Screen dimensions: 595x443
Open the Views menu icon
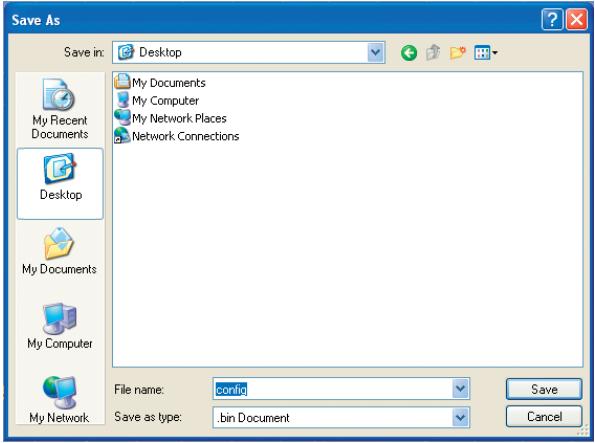pyautogui.click(x=486, y=53)
